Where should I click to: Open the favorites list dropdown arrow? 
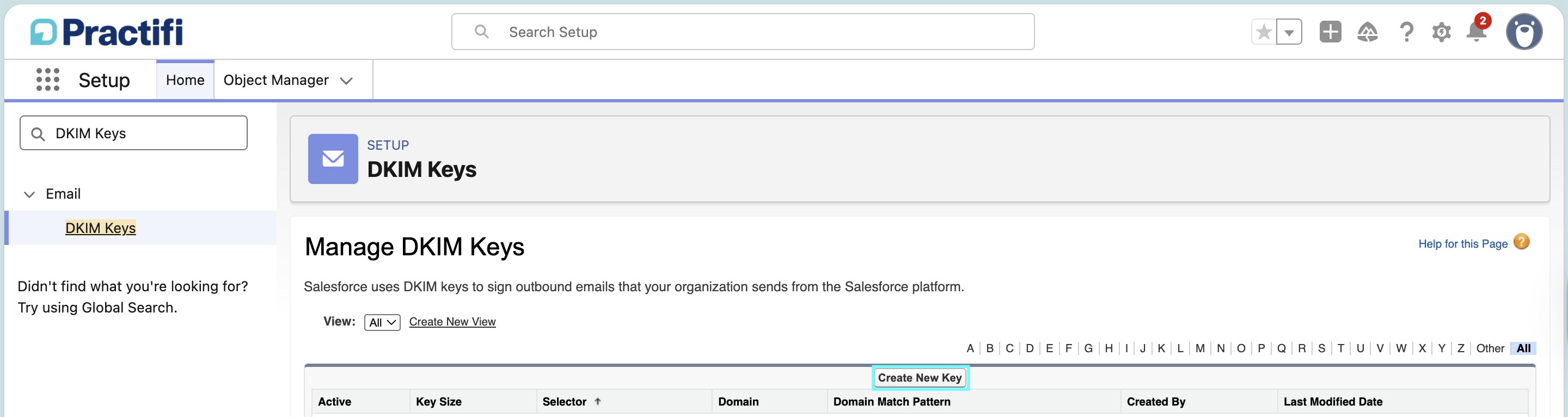coord(1289,32)
